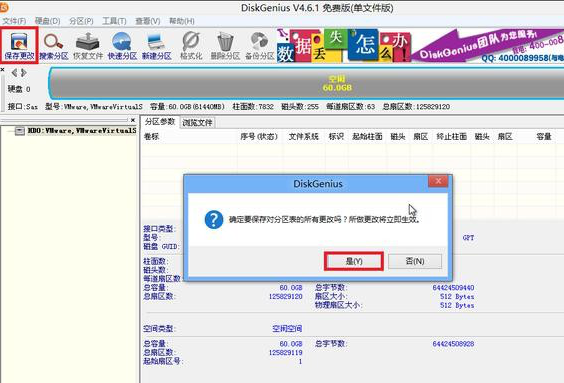Screen dimensions: 564x383
Task: Open the File (文件) menu
Action: coord(14,21)
